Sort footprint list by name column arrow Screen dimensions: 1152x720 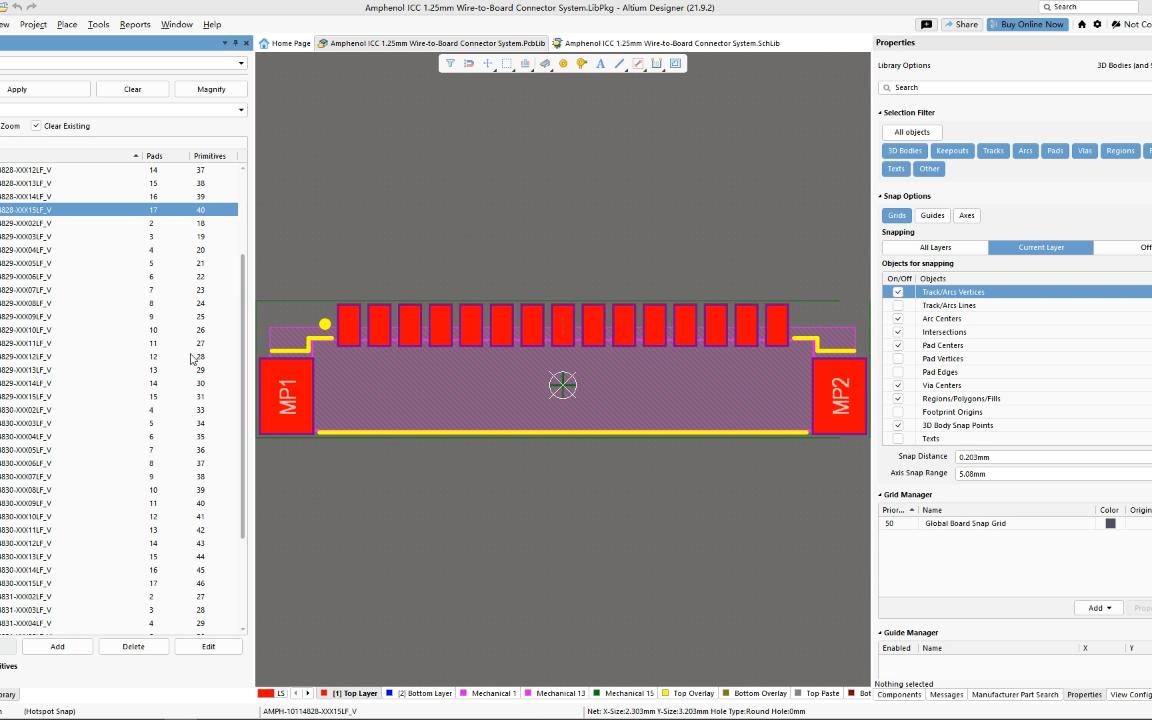(136, 156)
